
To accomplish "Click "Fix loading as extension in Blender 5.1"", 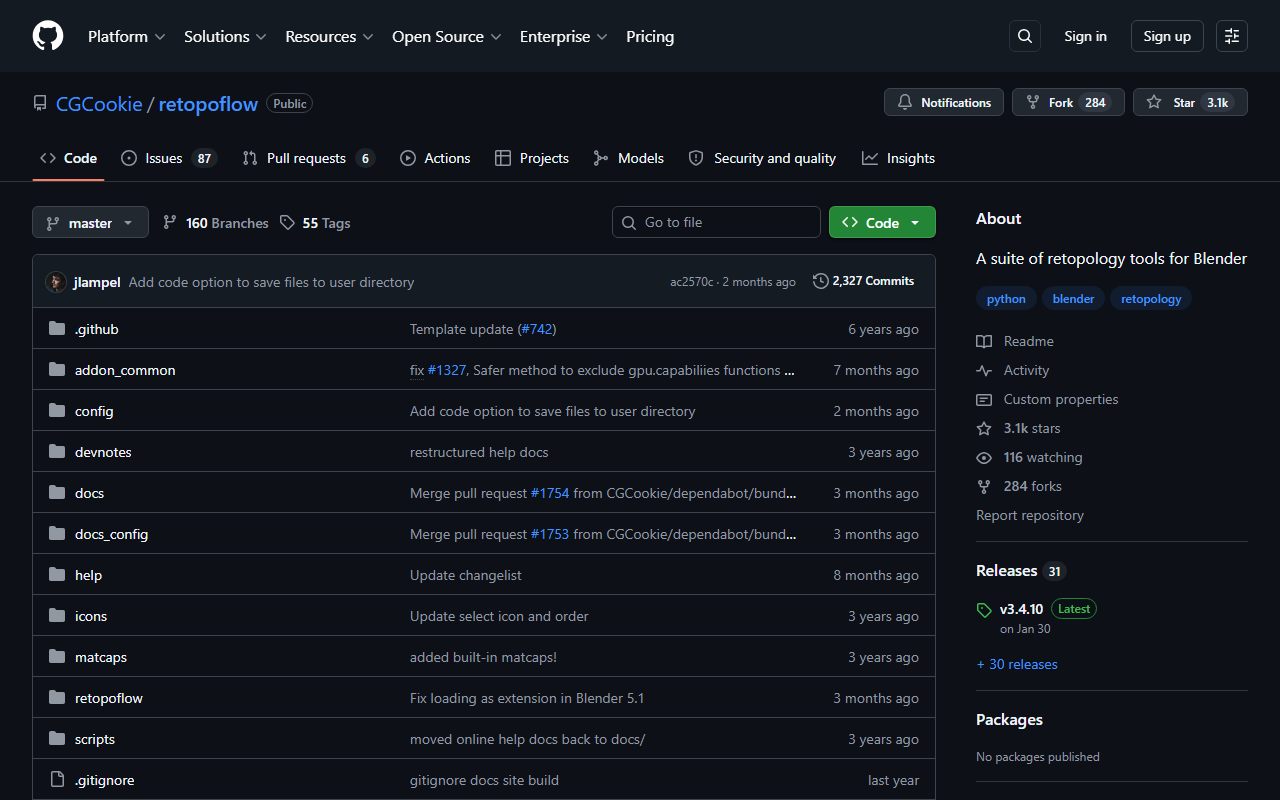I will 527,698.
